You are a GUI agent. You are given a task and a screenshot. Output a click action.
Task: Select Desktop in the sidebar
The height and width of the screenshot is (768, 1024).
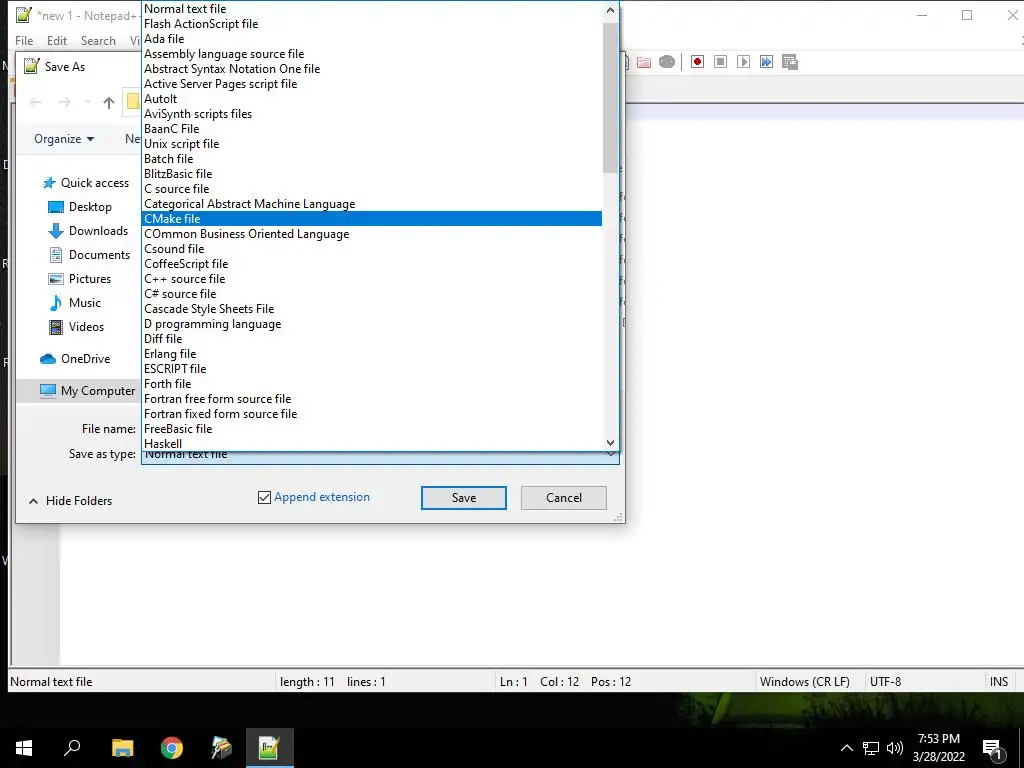click(80, 207)
